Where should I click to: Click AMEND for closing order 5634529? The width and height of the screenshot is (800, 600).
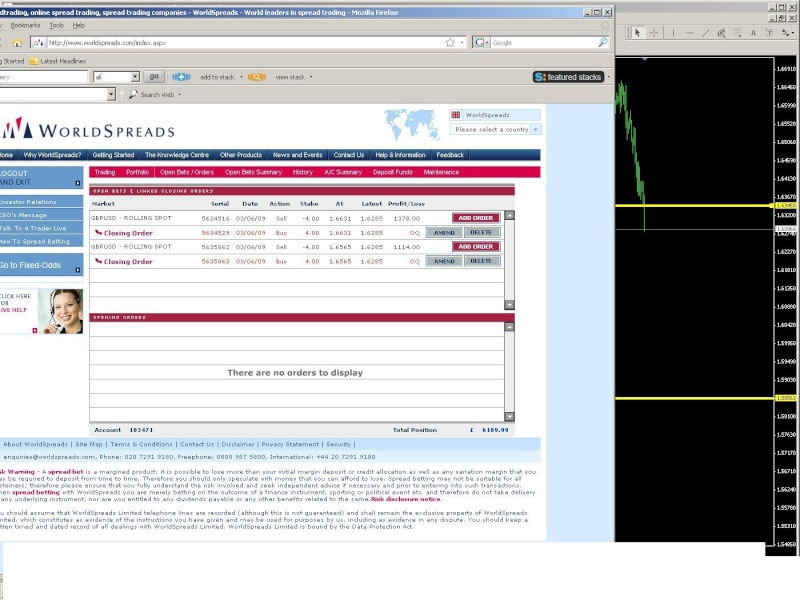tap(444, 233)
